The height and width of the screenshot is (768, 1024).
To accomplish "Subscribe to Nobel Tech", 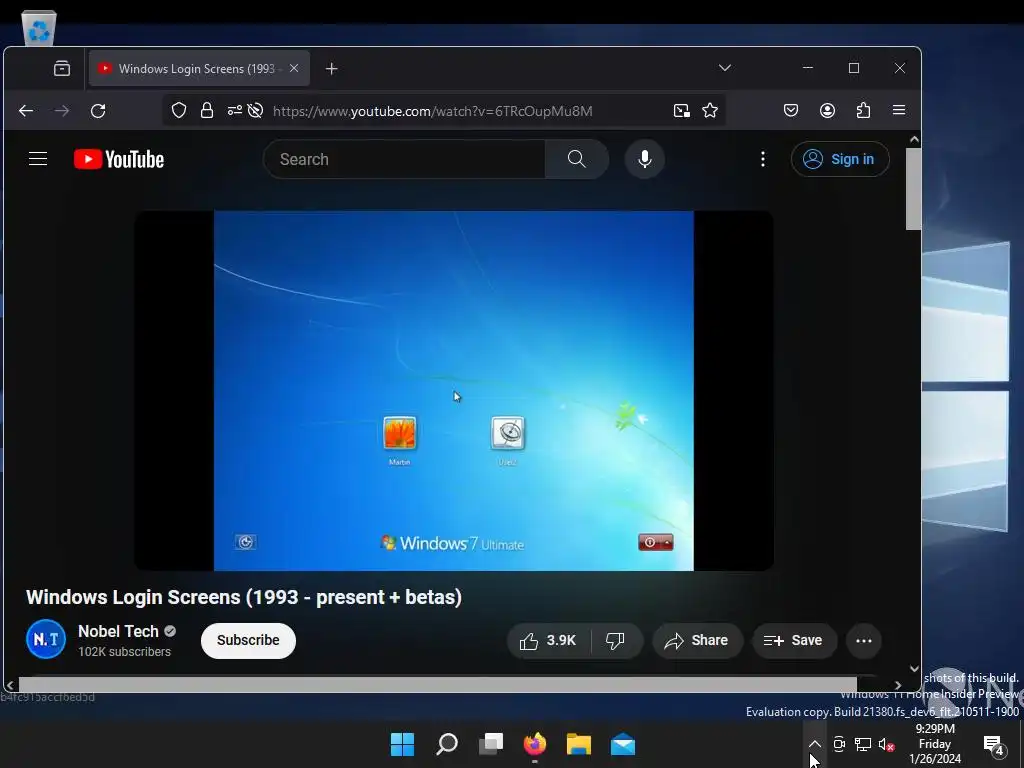I will pyautogui.click(x=248, y=640).
